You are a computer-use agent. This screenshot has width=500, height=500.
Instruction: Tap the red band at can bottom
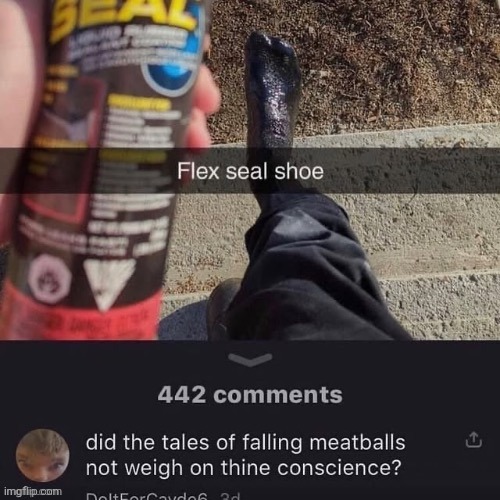pyautogui.click(x=80, y=315)
